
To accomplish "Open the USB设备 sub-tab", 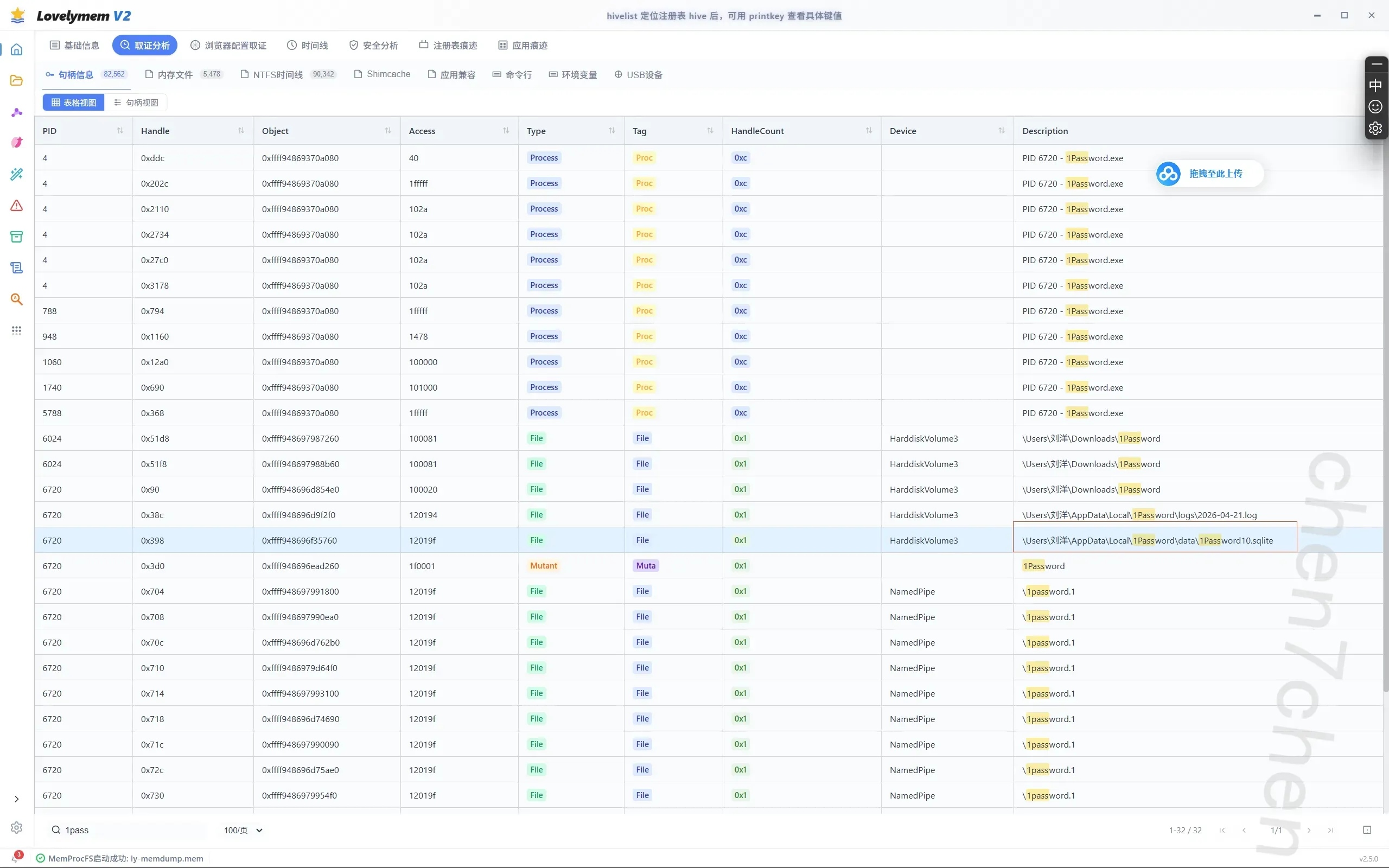I will tap(638, 75).
